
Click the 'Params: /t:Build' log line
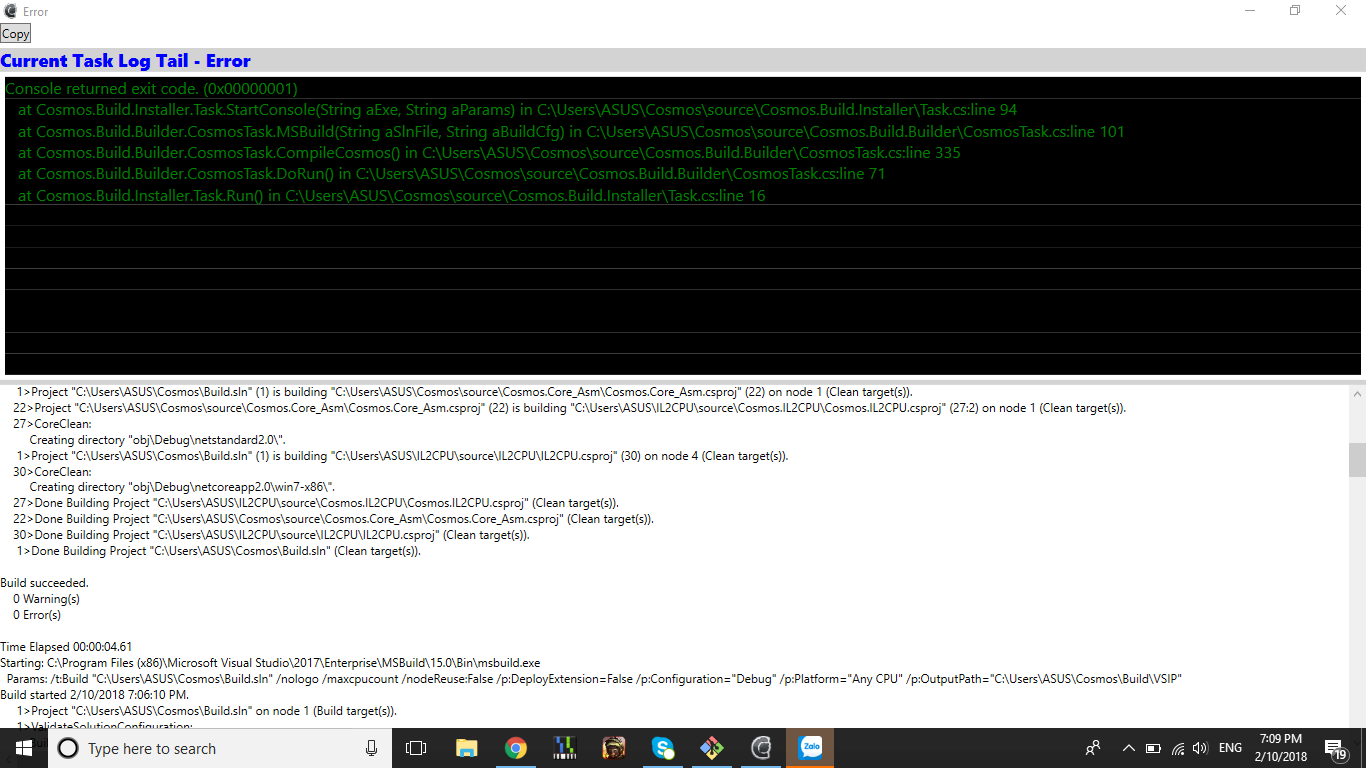click(594, 679)
